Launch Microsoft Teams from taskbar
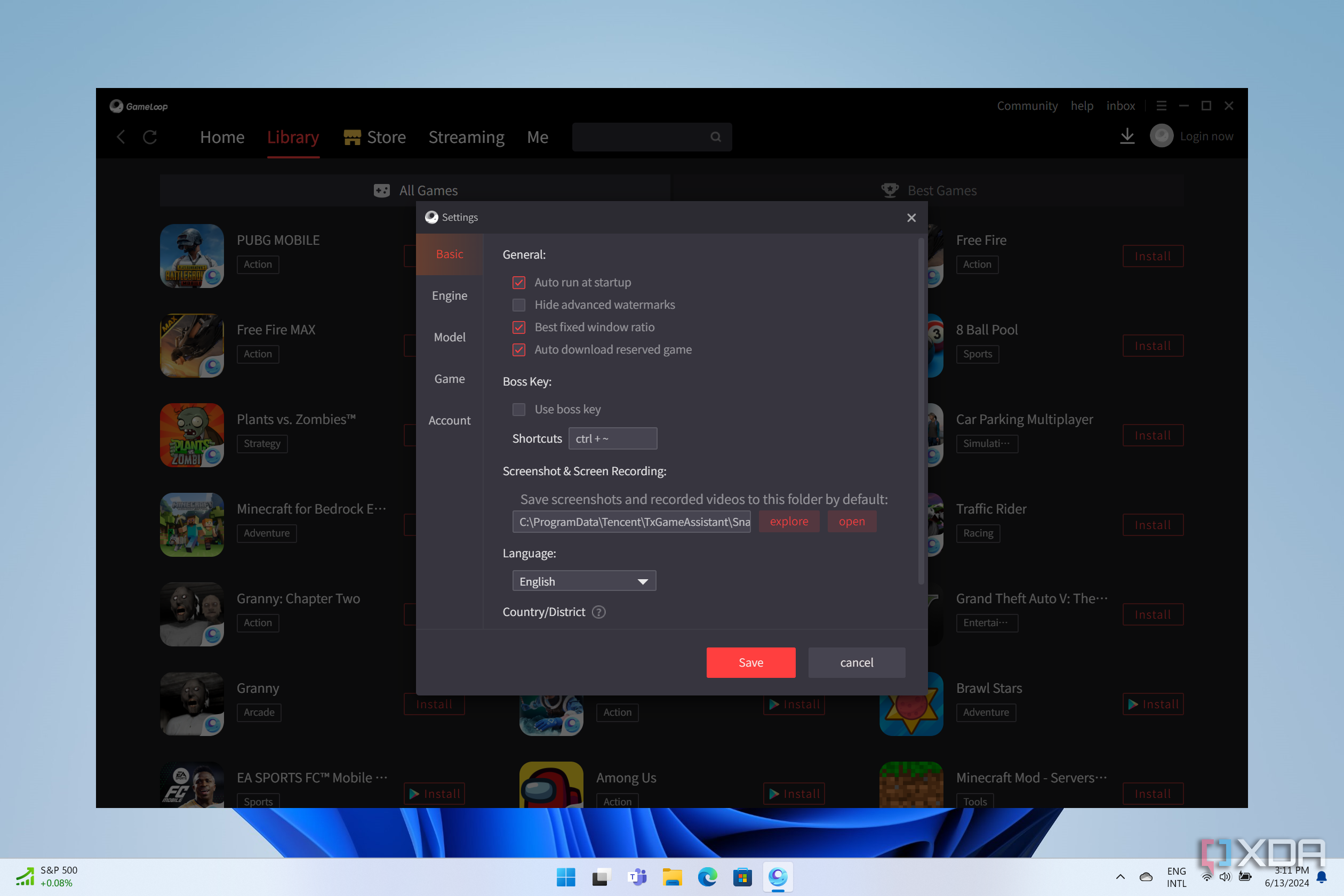 [x=637, y=877]
